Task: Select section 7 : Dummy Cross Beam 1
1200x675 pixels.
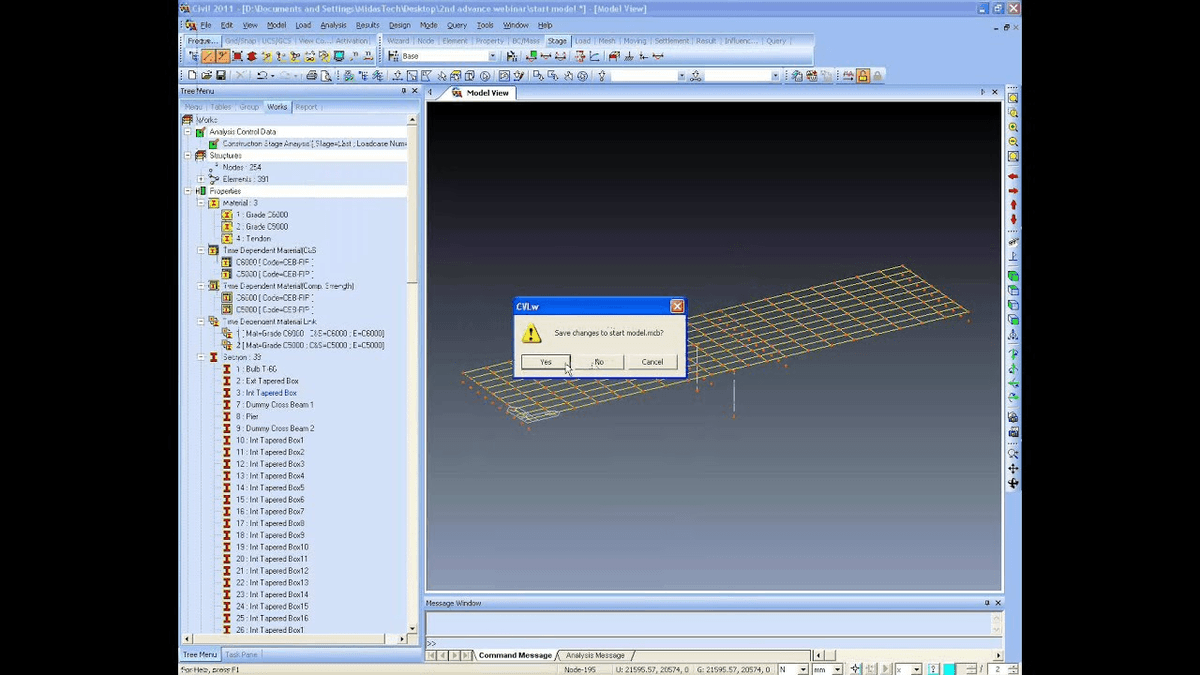Action: (274, 404)
